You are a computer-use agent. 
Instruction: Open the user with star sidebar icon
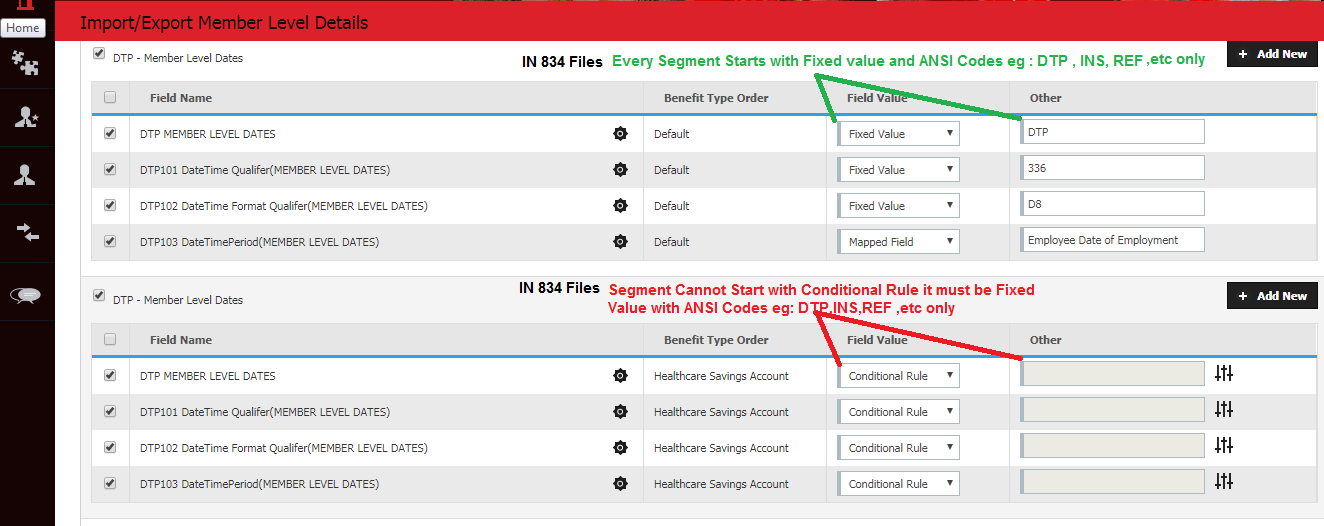tap(25, 118)
